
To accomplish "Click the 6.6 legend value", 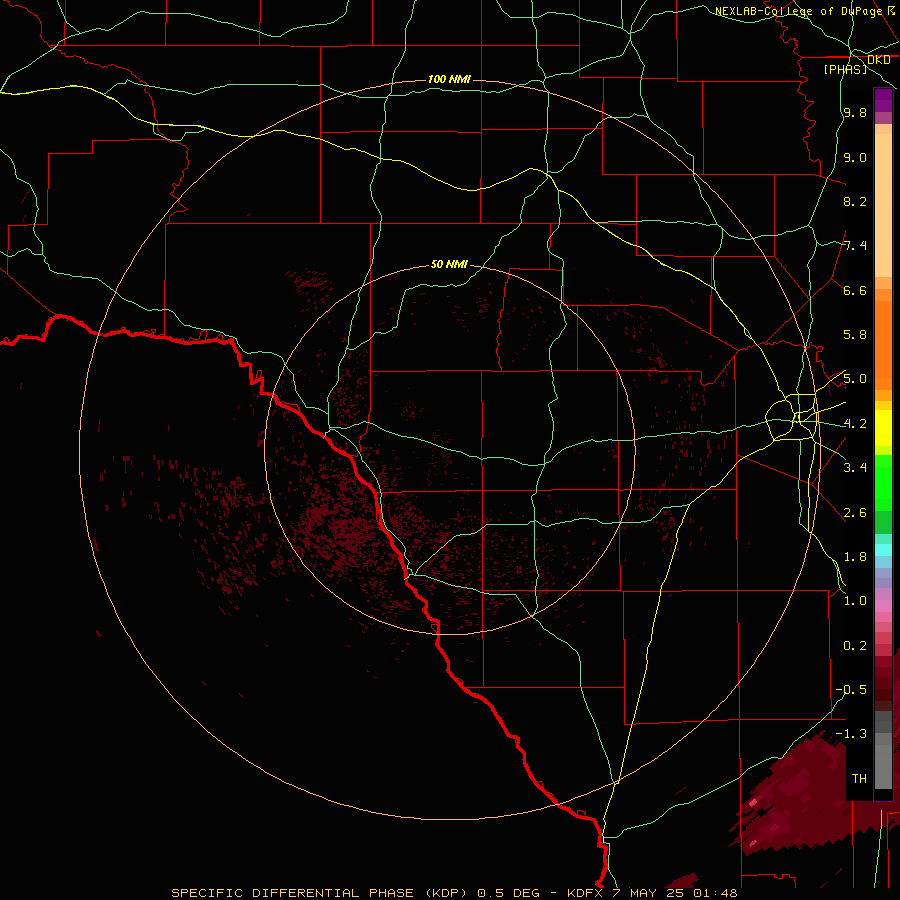I will point(855,290).
